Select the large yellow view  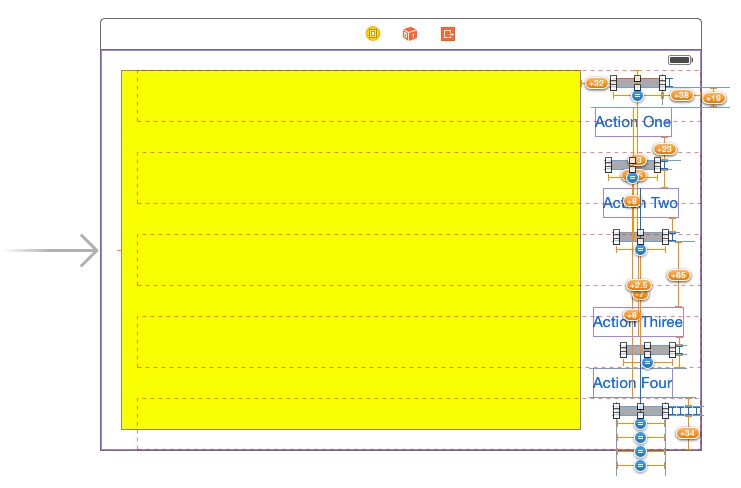(351, 250)
